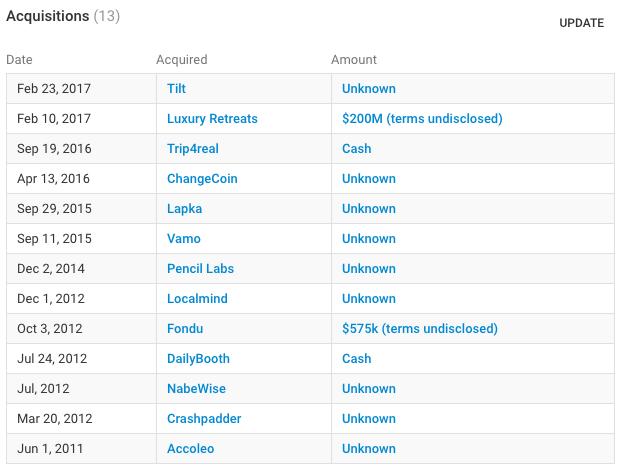Click the UPDATE button
Screen dimensions: 624x474
tap(581, 23)
